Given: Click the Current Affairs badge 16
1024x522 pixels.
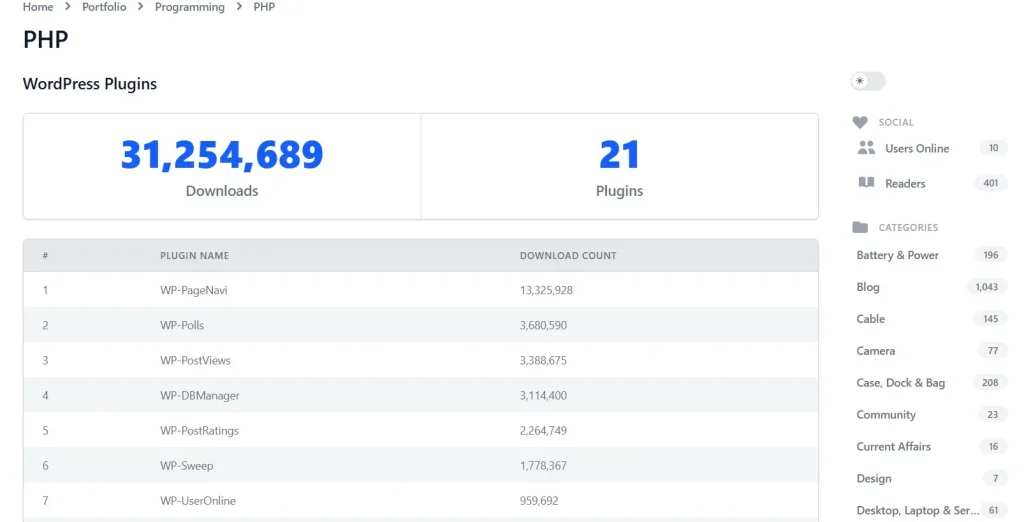Looking at the screenshot, I should (x=993, y=447).
